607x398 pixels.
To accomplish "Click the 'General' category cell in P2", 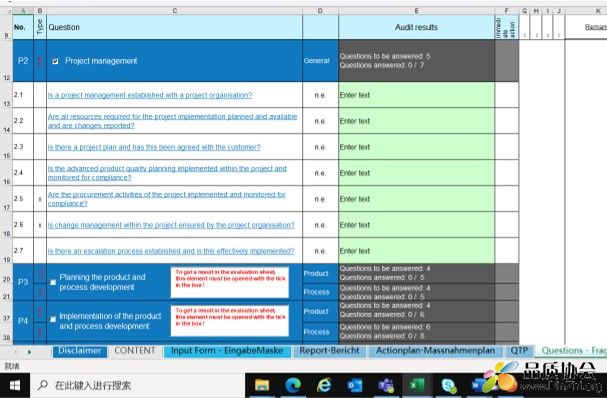I will click(320, 61).
